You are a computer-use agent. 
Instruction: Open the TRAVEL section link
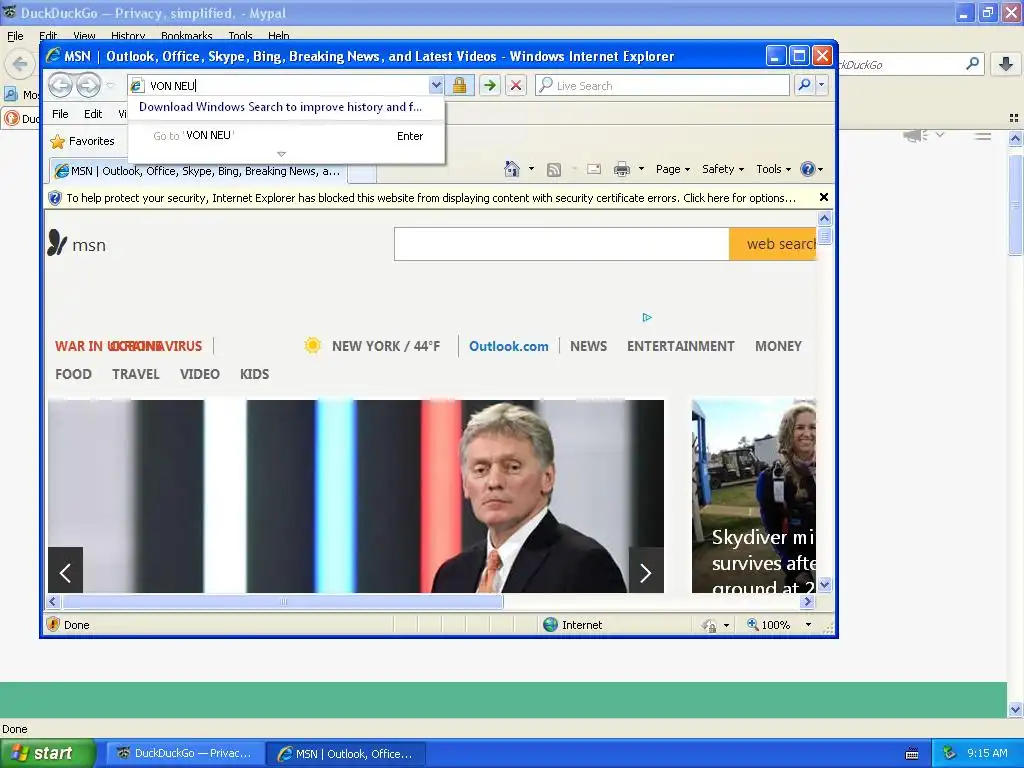tap(136, 374)
